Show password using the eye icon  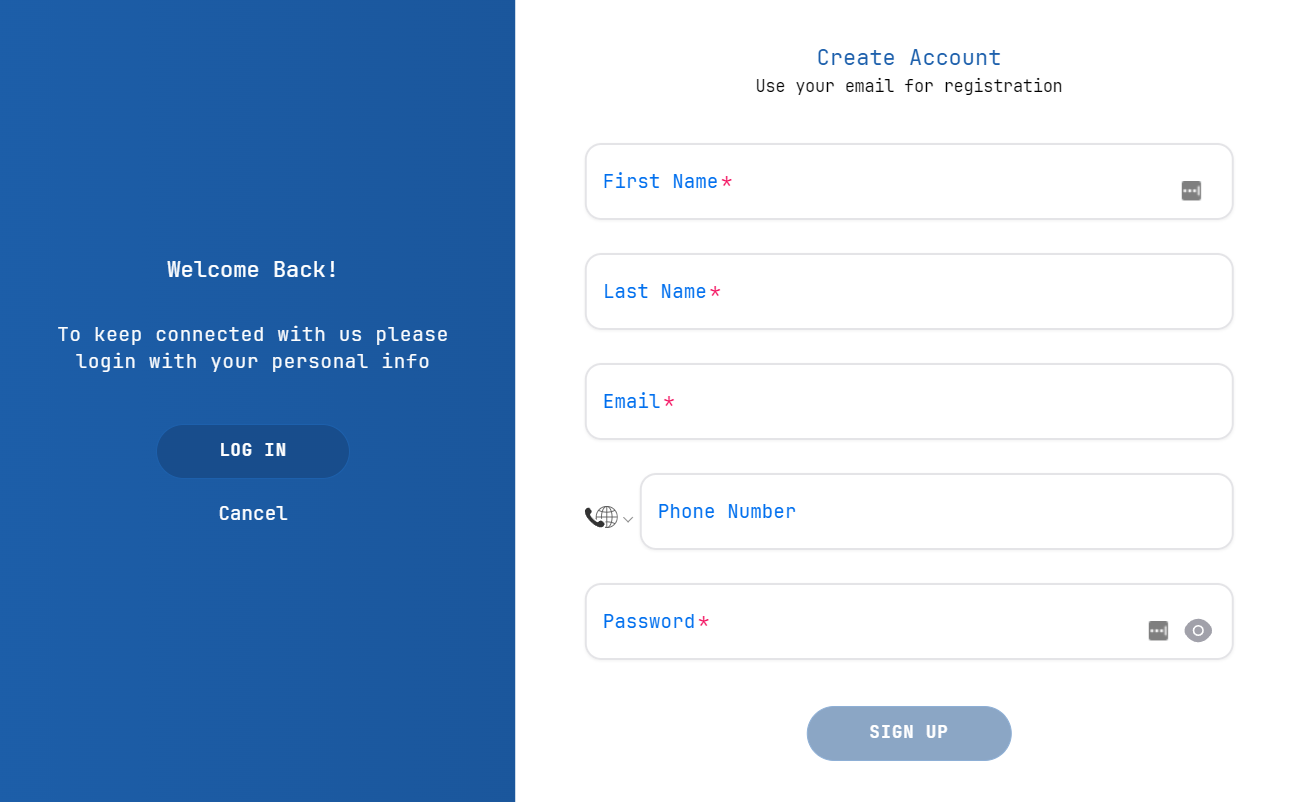(x=1198, y=631)
